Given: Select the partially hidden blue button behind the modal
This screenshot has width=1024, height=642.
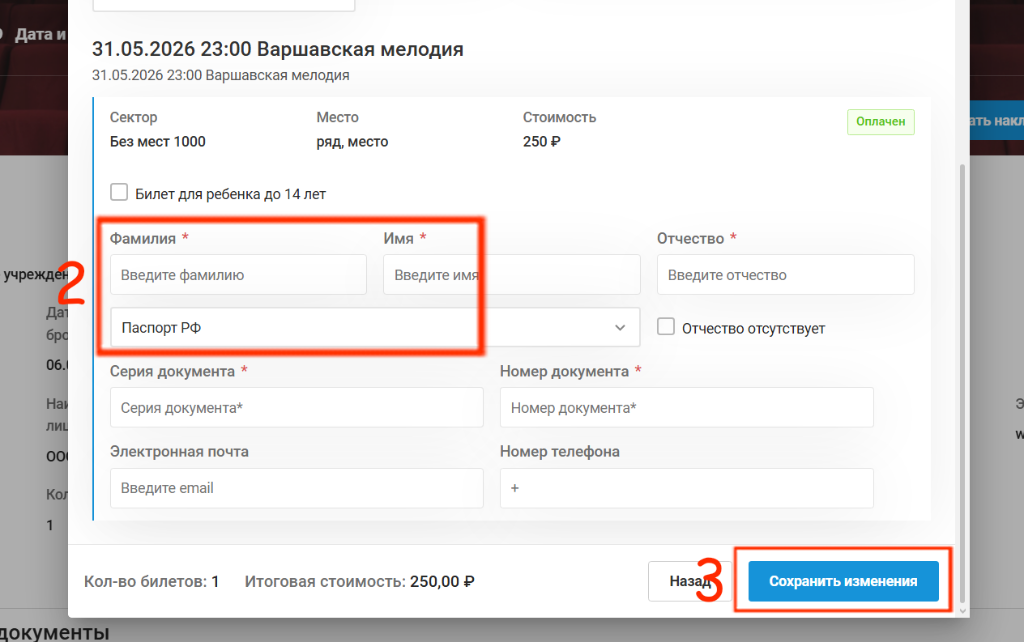Looking at the screenshot, I should tap(997, 121).
